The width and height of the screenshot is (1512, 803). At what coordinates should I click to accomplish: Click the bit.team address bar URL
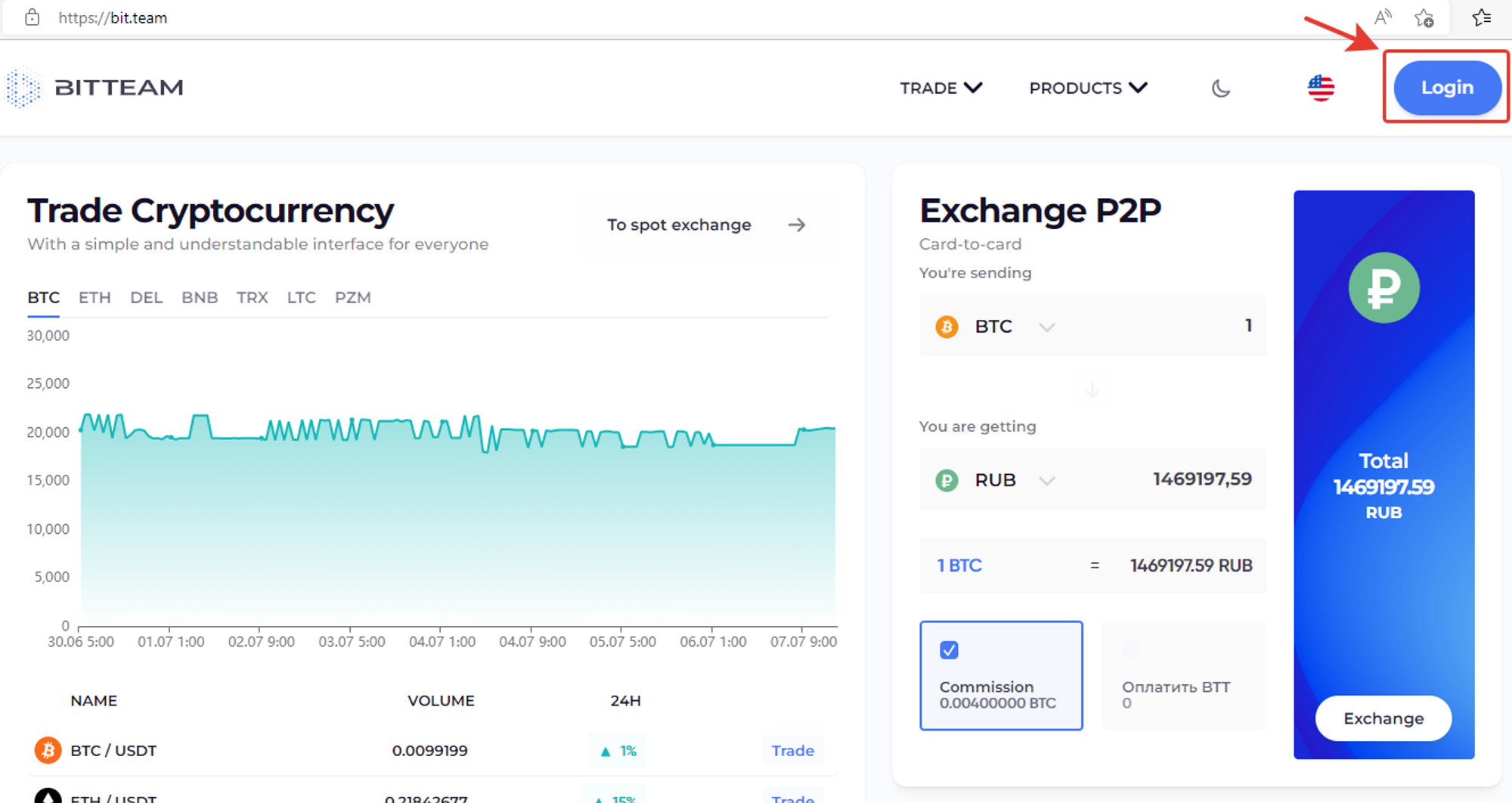click(113, 17)
